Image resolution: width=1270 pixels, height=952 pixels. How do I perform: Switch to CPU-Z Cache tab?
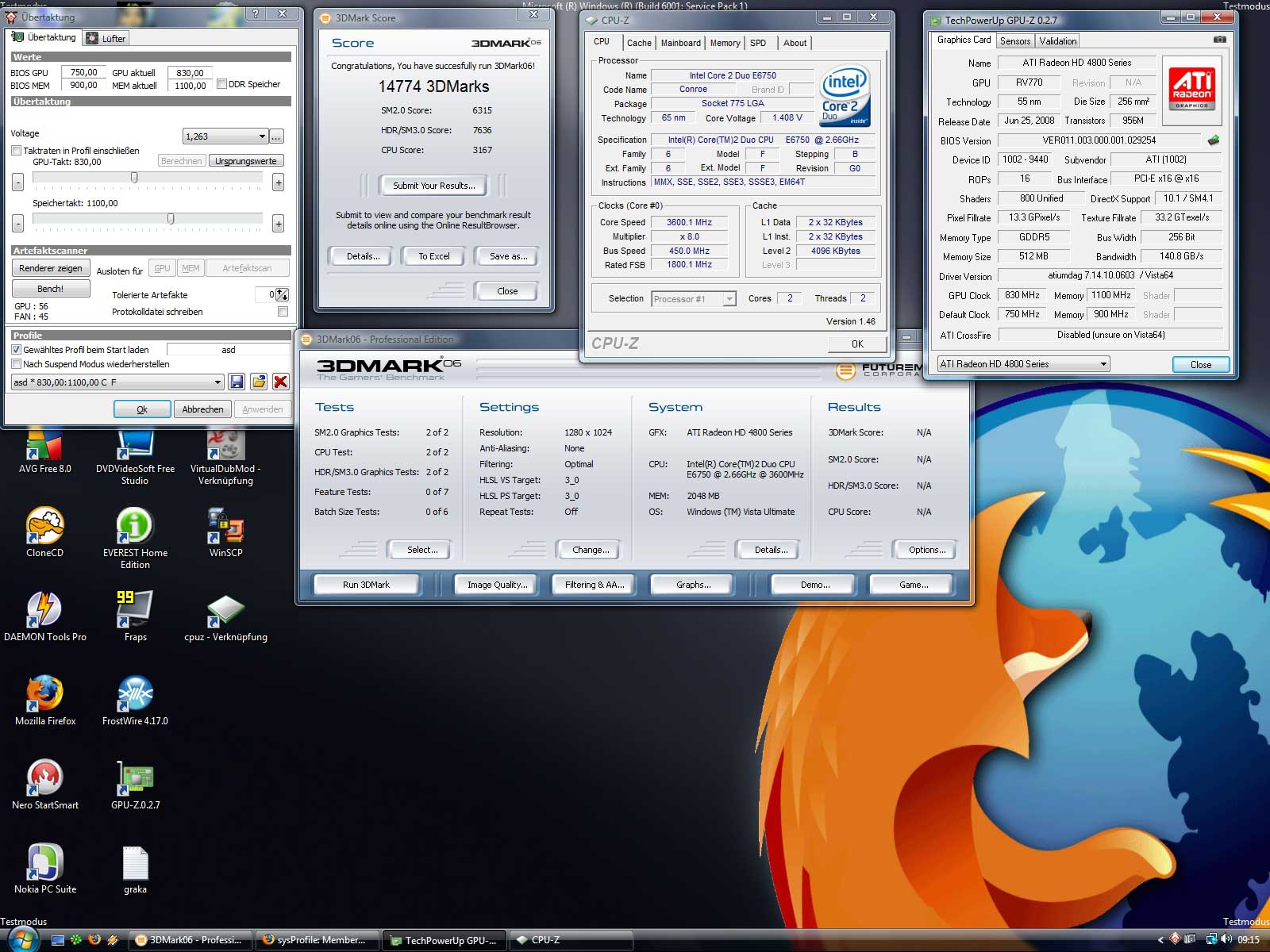click(639, 43)
